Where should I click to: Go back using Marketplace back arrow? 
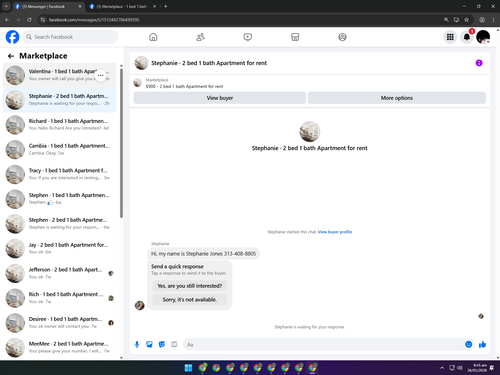pyautogui.click(x=11, y=56)
